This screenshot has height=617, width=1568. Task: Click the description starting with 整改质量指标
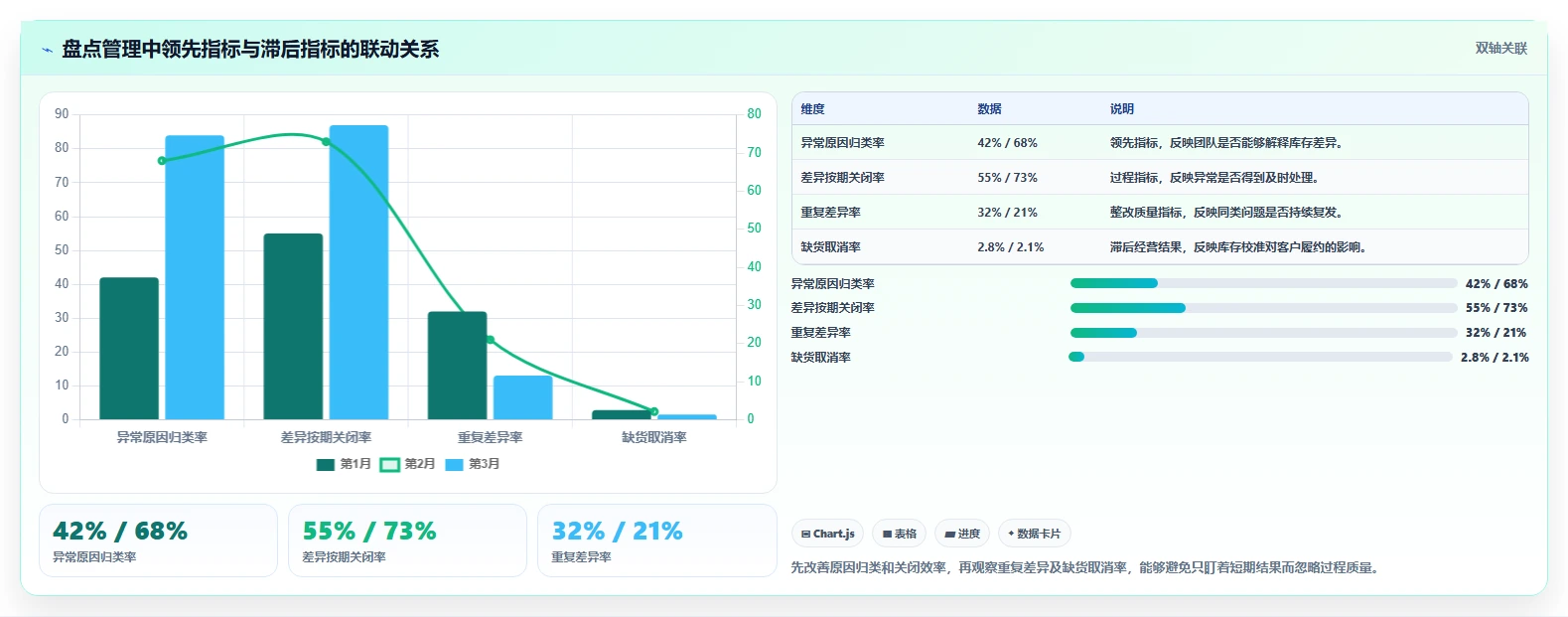coord(1228,213)
